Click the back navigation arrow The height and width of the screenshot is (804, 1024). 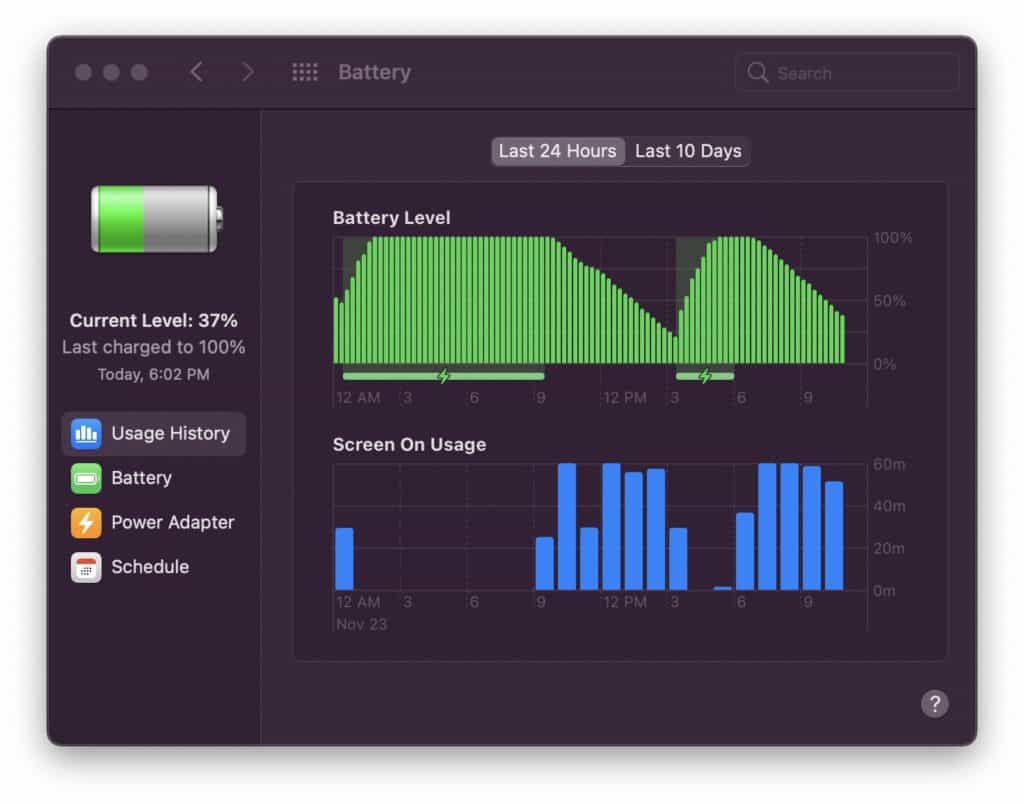[196, 72]
